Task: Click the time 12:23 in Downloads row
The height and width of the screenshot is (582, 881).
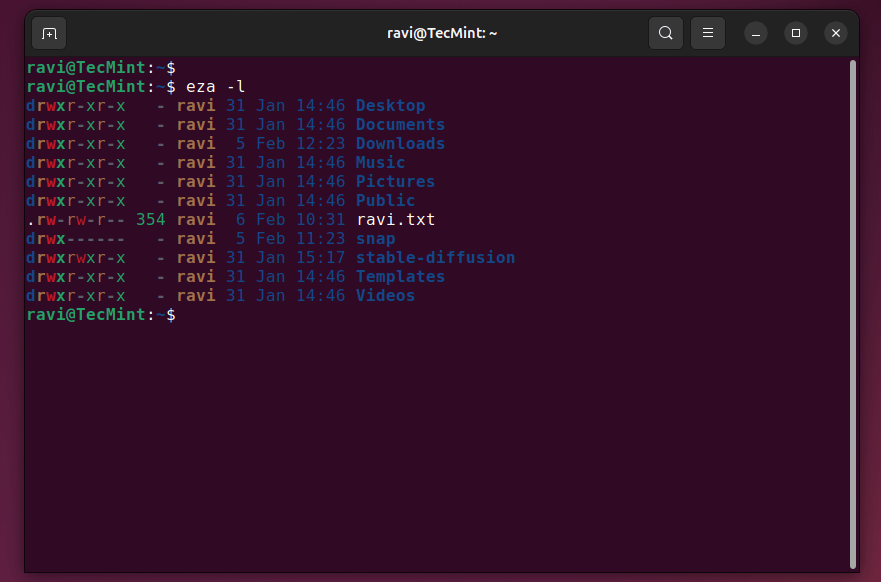Action: pyautogui.click(x=320, y=144)
